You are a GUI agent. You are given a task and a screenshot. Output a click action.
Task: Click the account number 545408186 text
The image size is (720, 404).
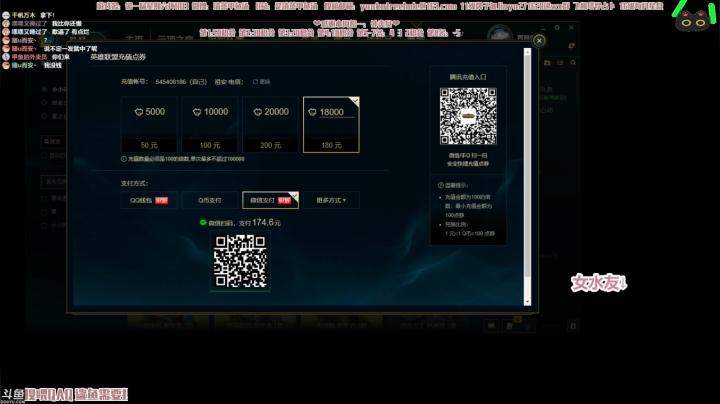[x=171, y=82]
